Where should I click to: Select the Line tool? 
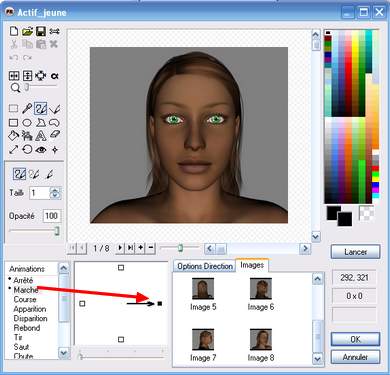pos(55,109)
